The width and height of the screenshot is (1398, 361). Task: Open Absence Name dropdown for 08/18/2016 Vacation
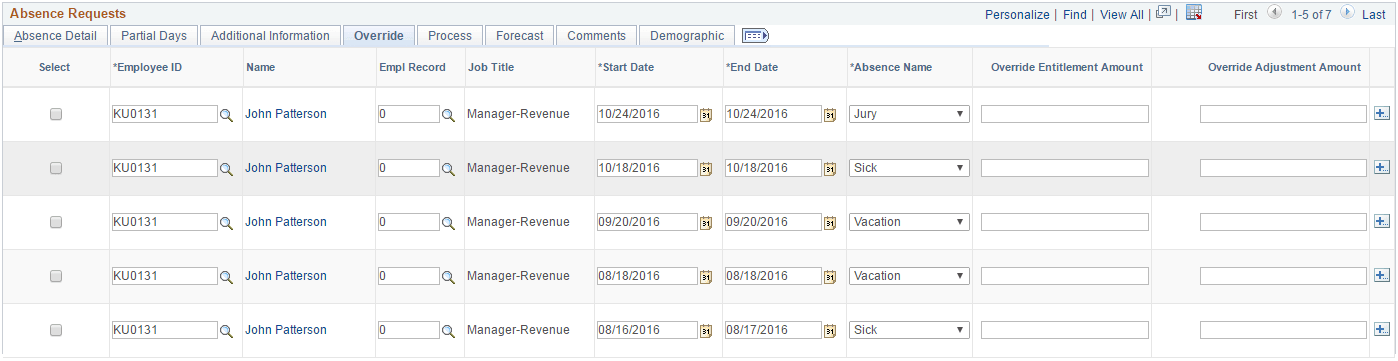point(910,276)
